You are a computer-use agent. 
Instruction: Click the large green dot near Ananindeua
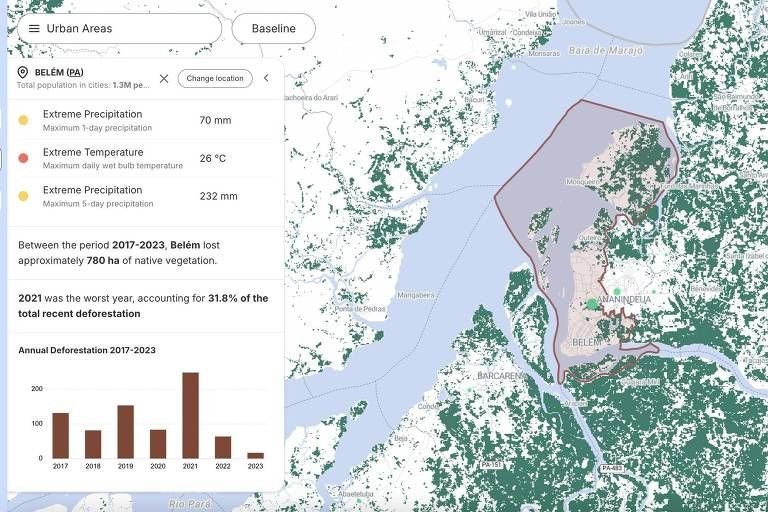click(591, 304)
